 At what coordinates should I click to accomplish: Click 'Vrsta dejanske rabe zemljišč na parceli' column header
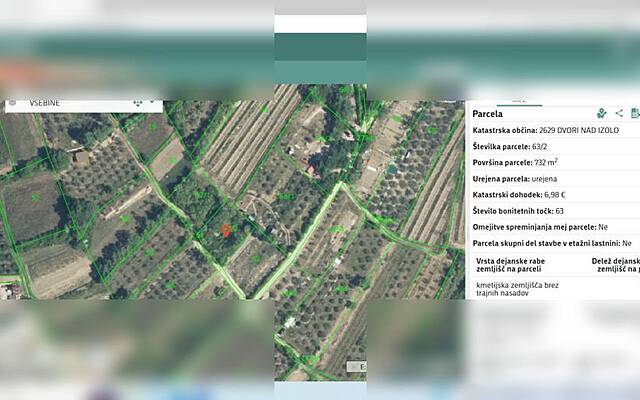coord(510,265)
